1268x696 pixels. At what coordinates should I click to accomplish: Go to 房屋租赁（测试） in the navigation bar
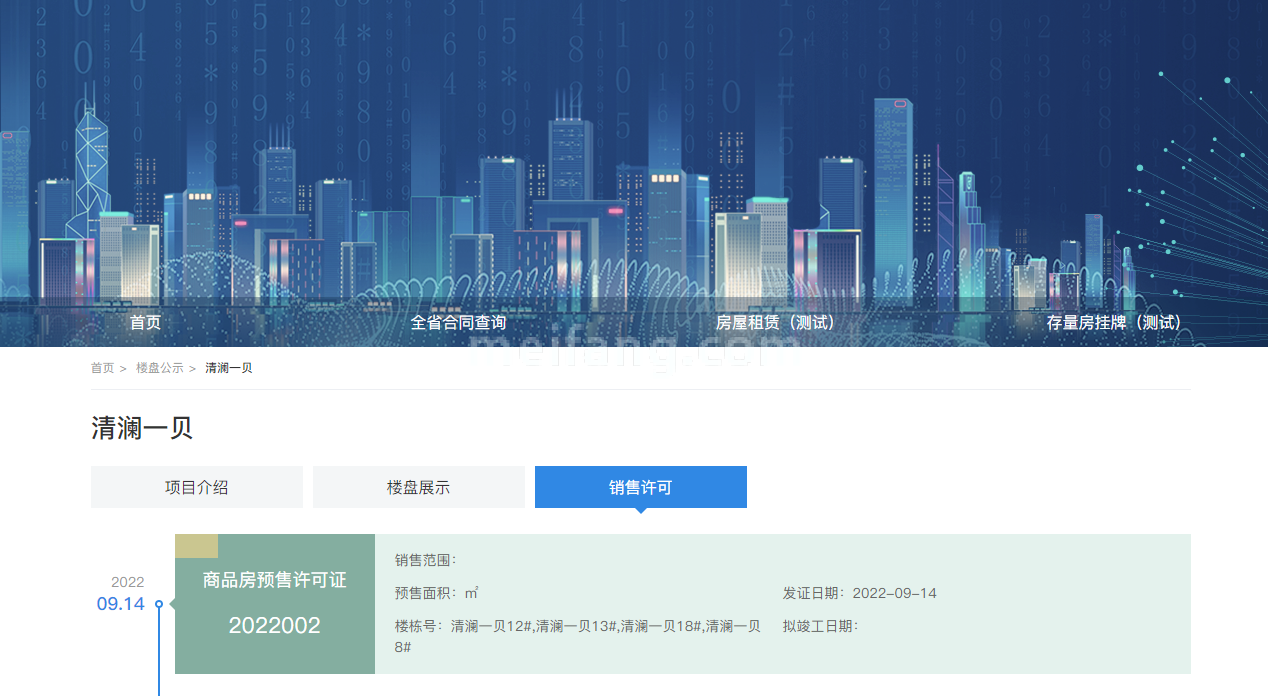click(x=775, y=323)
